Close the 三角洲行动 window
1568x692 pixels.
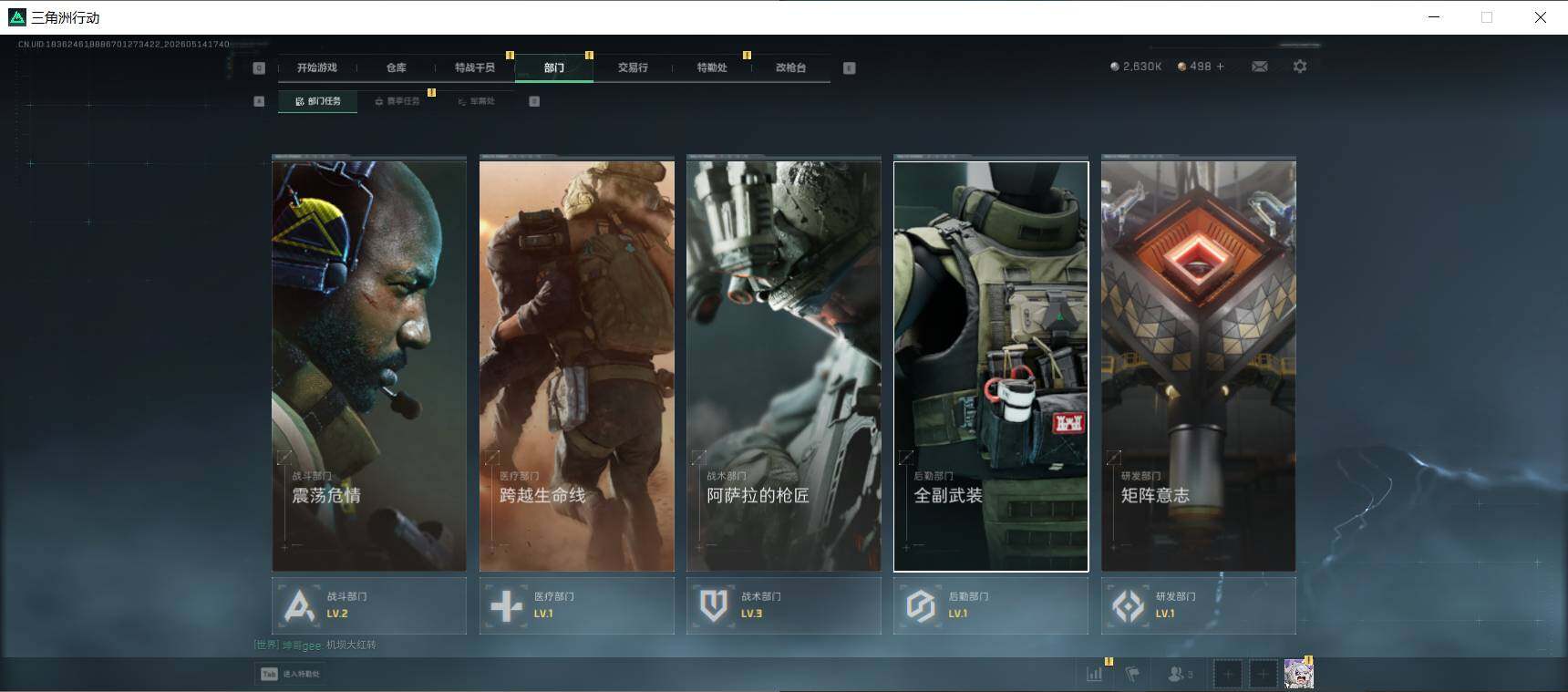1540,17
